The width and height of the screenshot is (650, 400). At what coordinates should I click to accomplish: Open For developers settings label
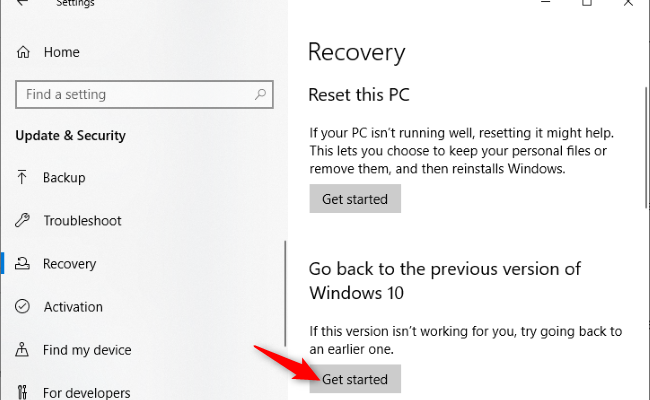click(87, 392)
